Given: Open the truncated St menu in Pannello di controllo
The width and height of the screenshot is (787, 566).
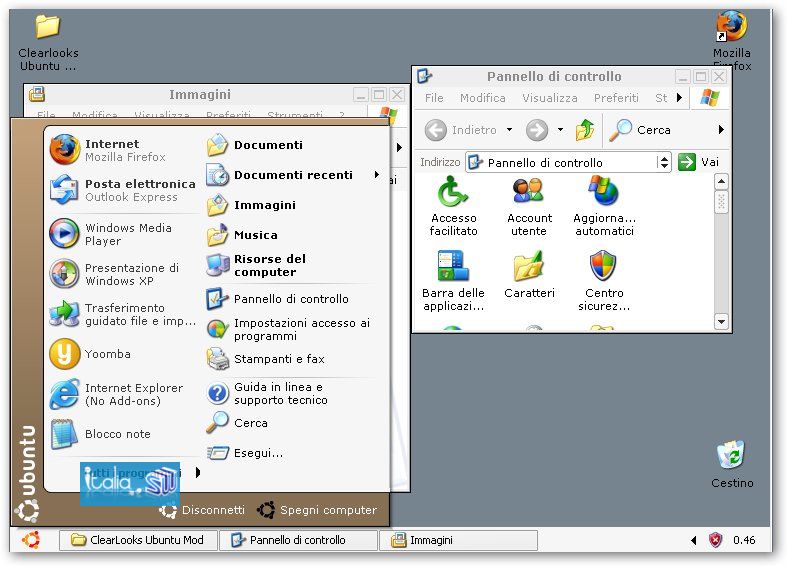Looking at the screenshot, I should coord(661,98).
